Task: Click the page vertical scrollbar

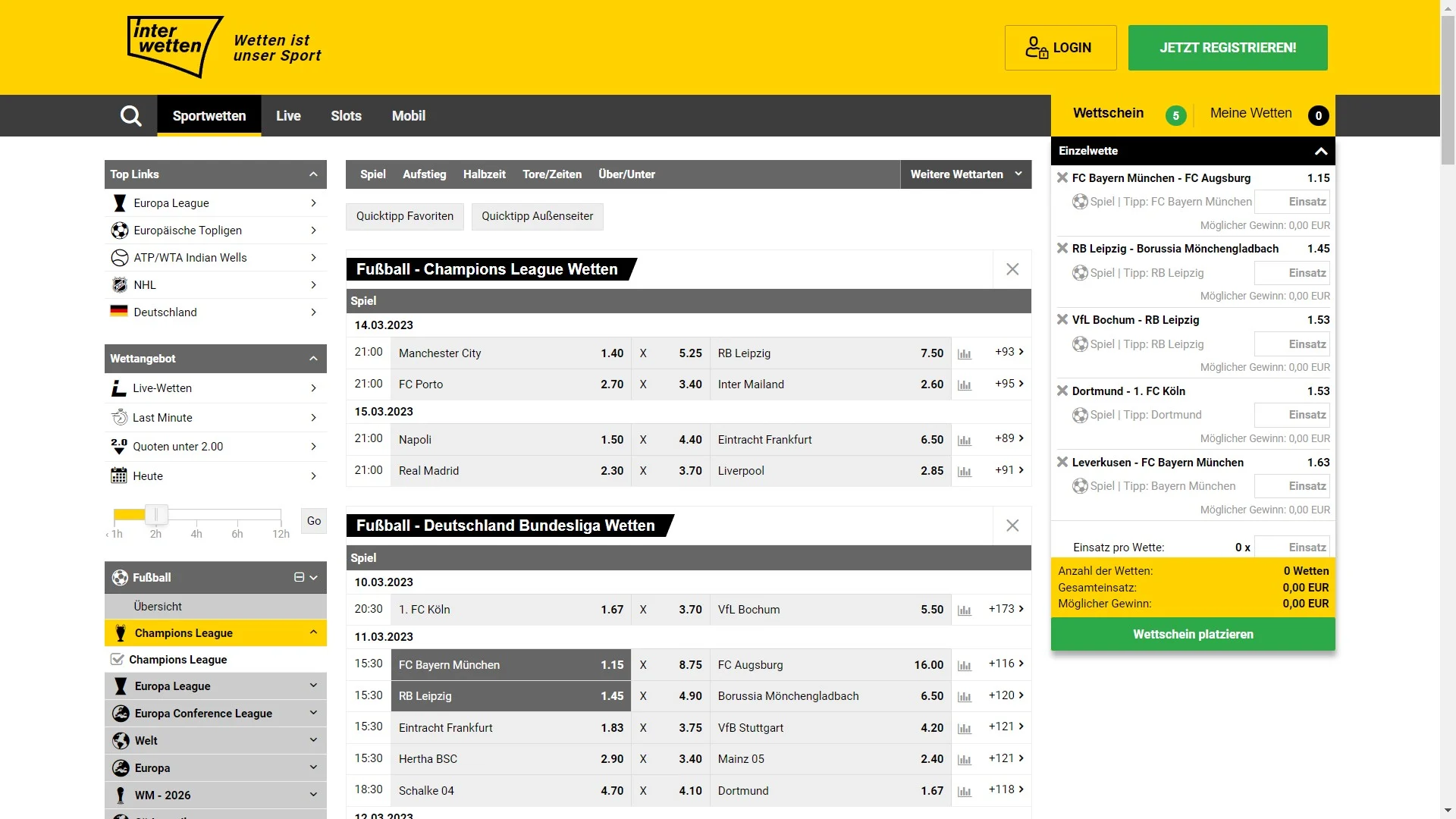Action: 1448,91
